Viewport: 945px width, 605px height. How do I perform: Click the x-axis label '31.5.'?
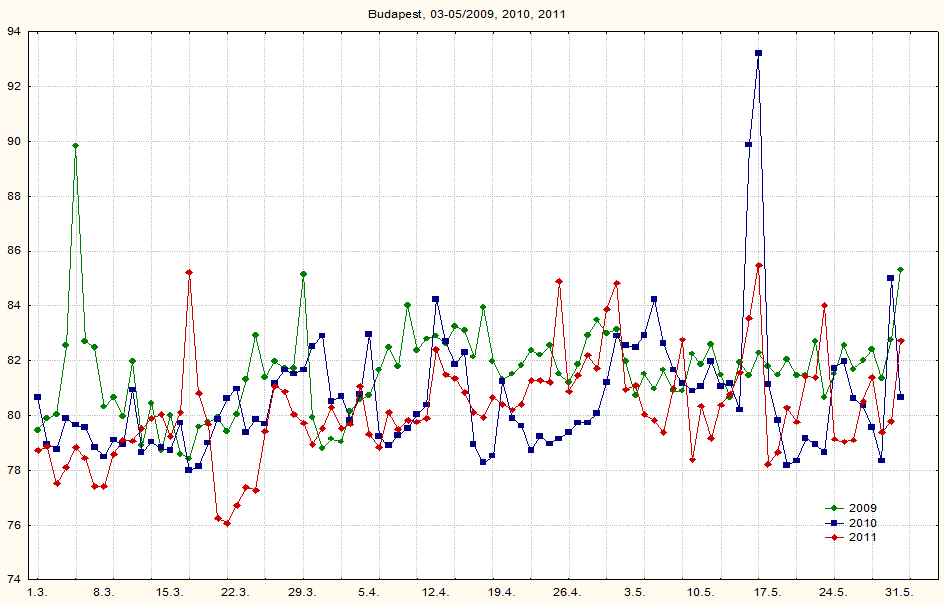click(899, 593)
